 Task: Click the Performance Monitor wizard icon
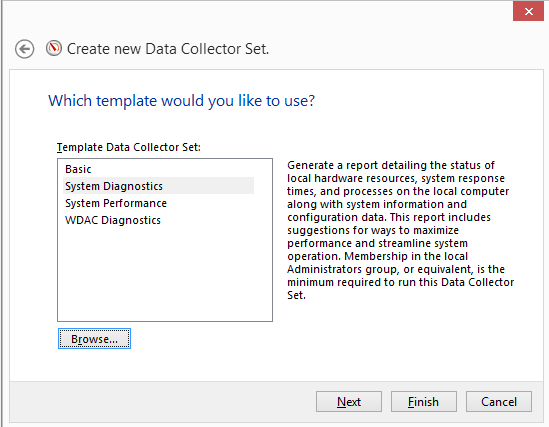pyautogui.click(x=54, y=48)
